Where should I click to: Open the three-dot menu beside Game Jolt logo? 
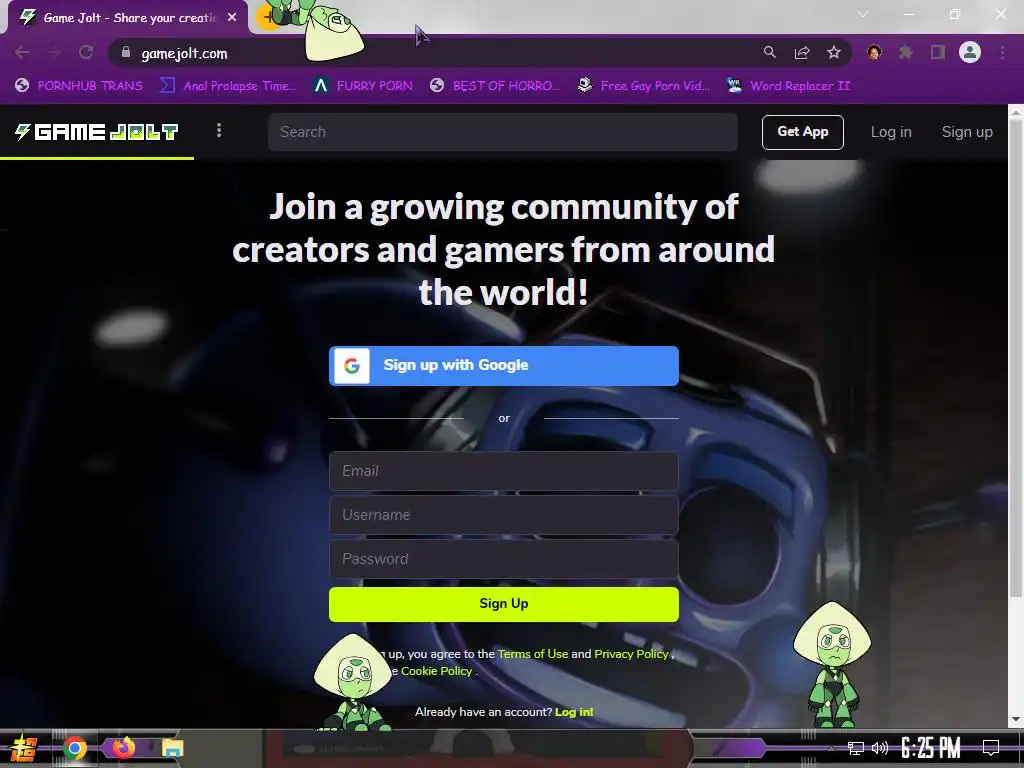[x=219, y=131]
